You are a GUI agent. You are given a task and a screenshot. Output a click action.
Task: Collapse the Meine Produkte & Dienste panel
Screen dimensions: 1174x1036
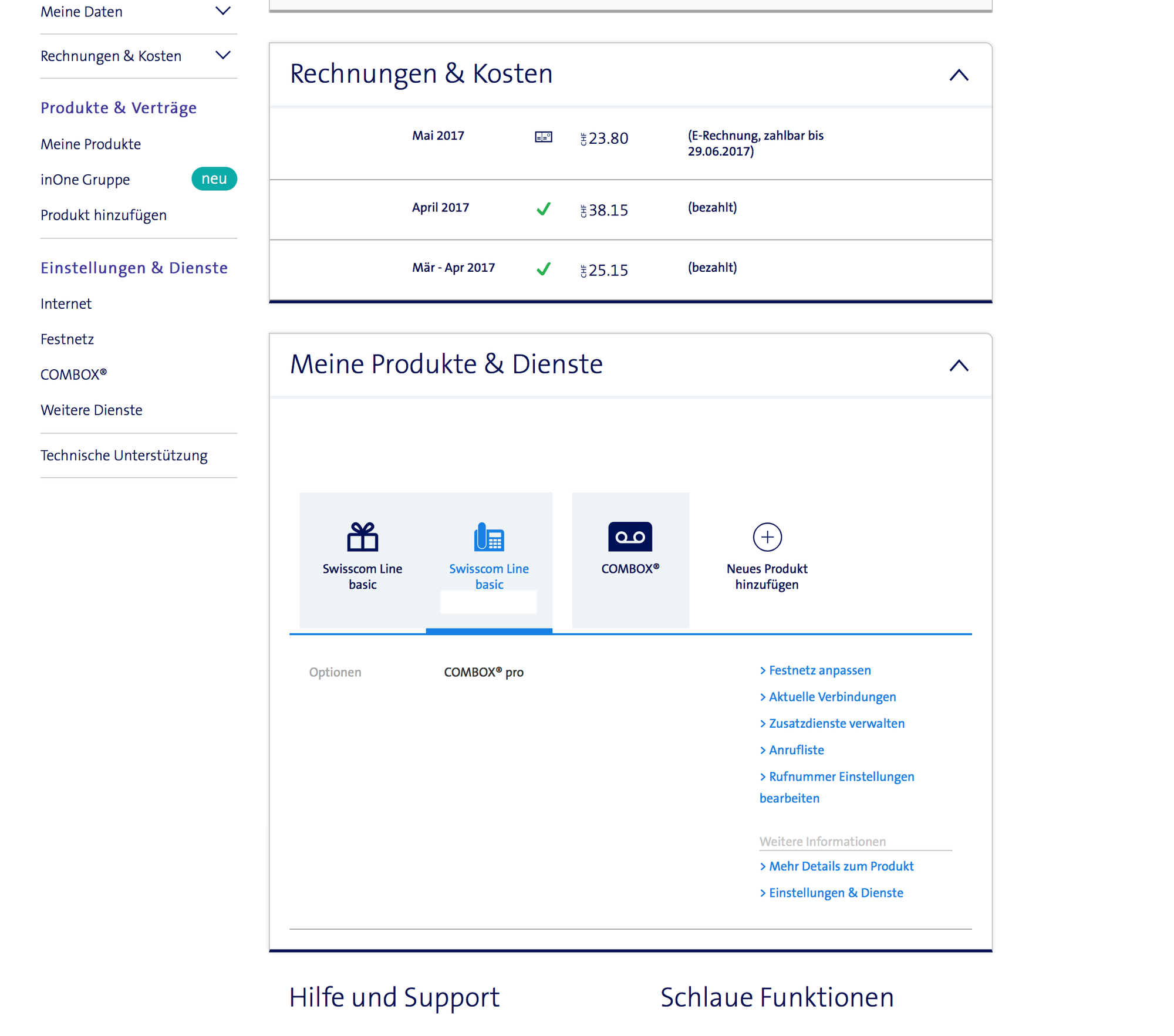click(x=959, y=365)
